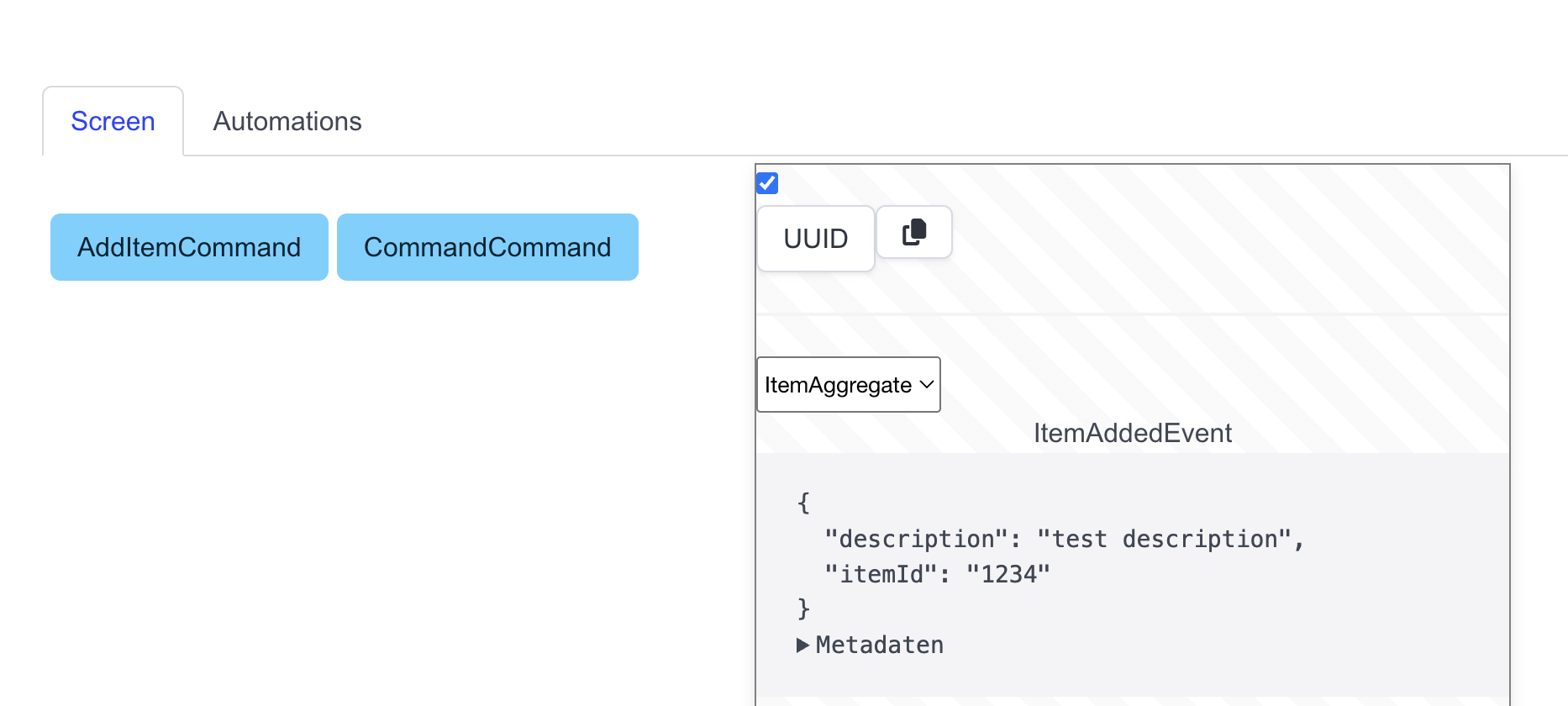Switch to the Automations tab
1568x706 pixels.
[x=287, y=121]
